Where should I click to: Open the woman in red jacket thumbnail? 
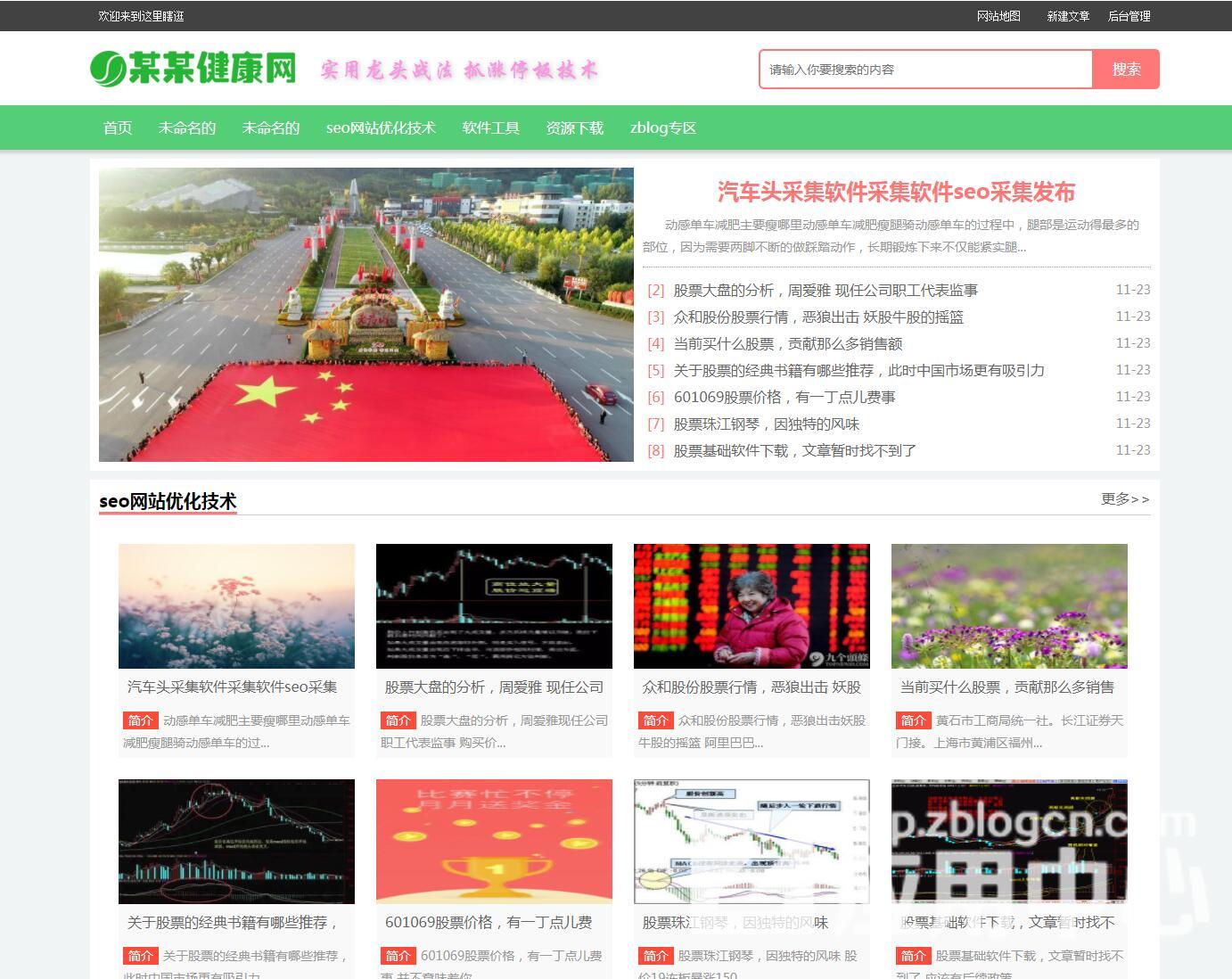coord(752,606)
